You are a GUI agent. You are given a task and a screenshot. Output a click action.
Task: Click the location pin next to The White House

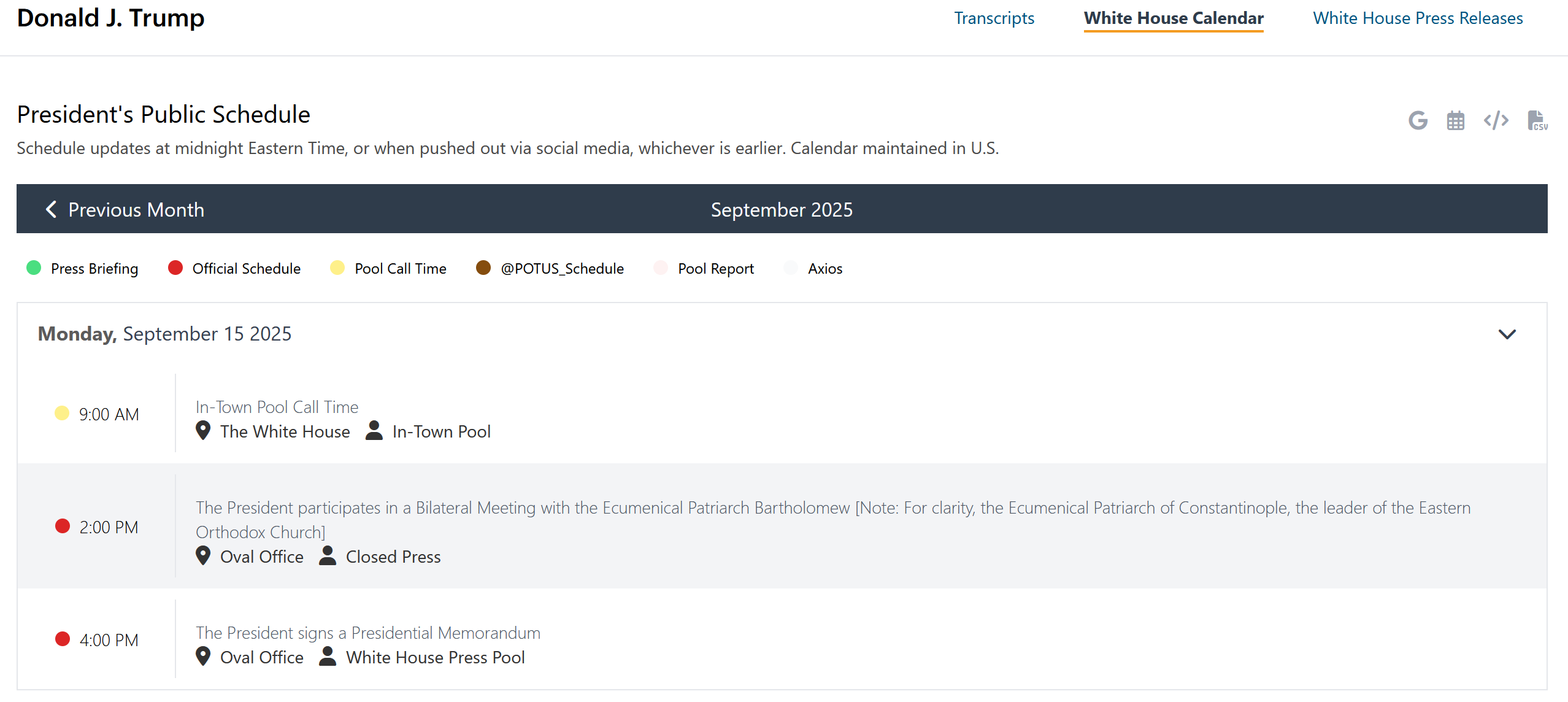point(203,431)
